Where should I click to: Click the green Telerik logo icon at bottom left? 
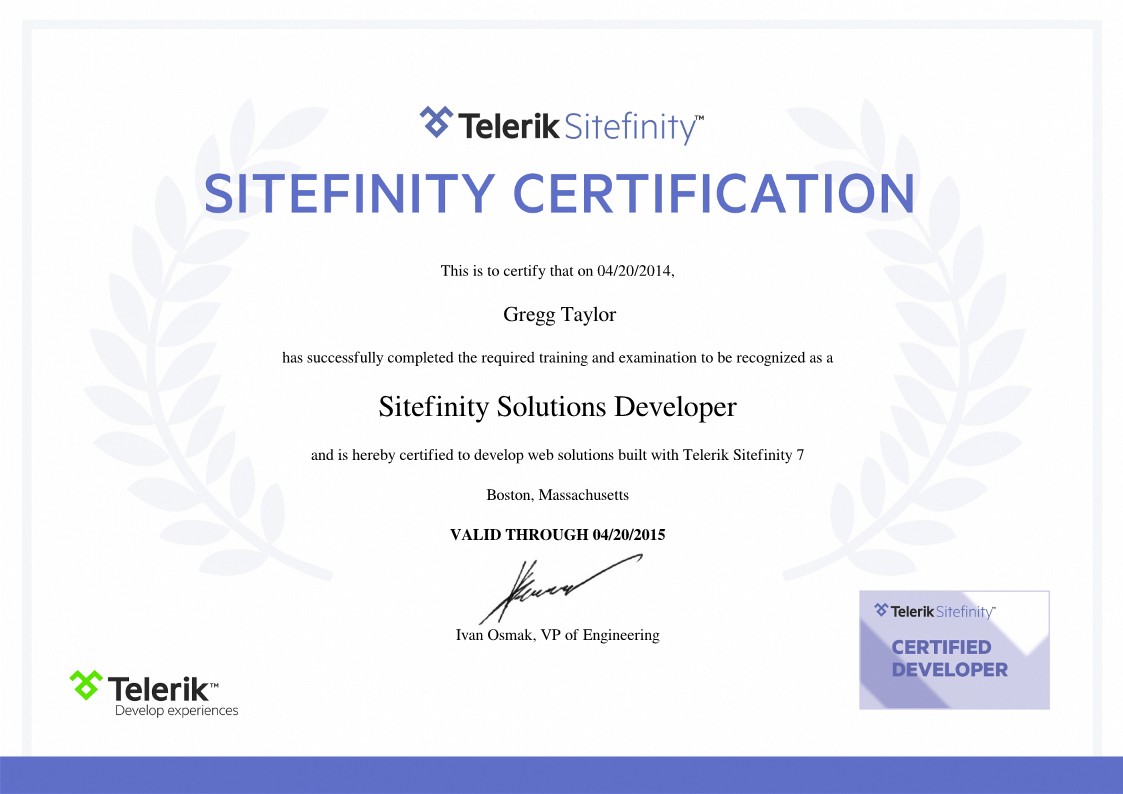86,685
